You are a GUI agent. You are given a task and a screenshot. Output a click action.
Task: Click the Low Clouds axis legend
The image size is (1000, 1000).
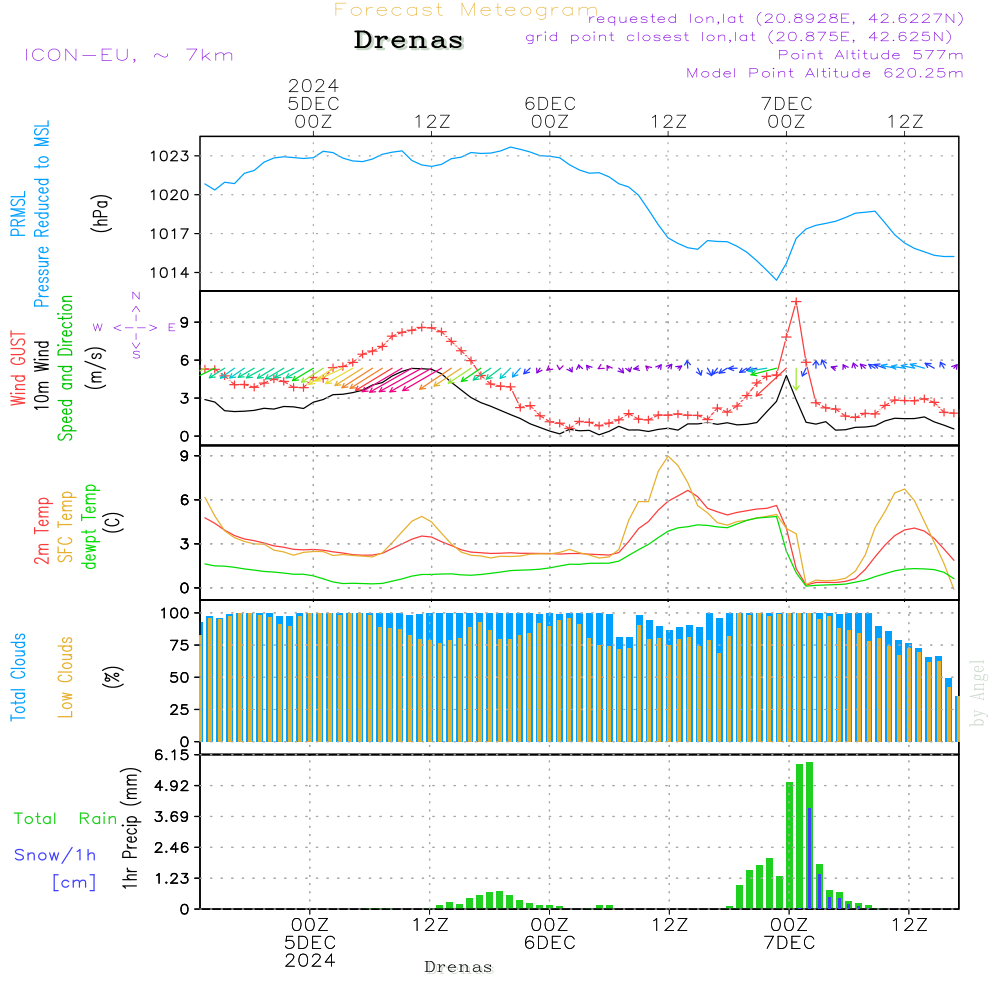65,677
